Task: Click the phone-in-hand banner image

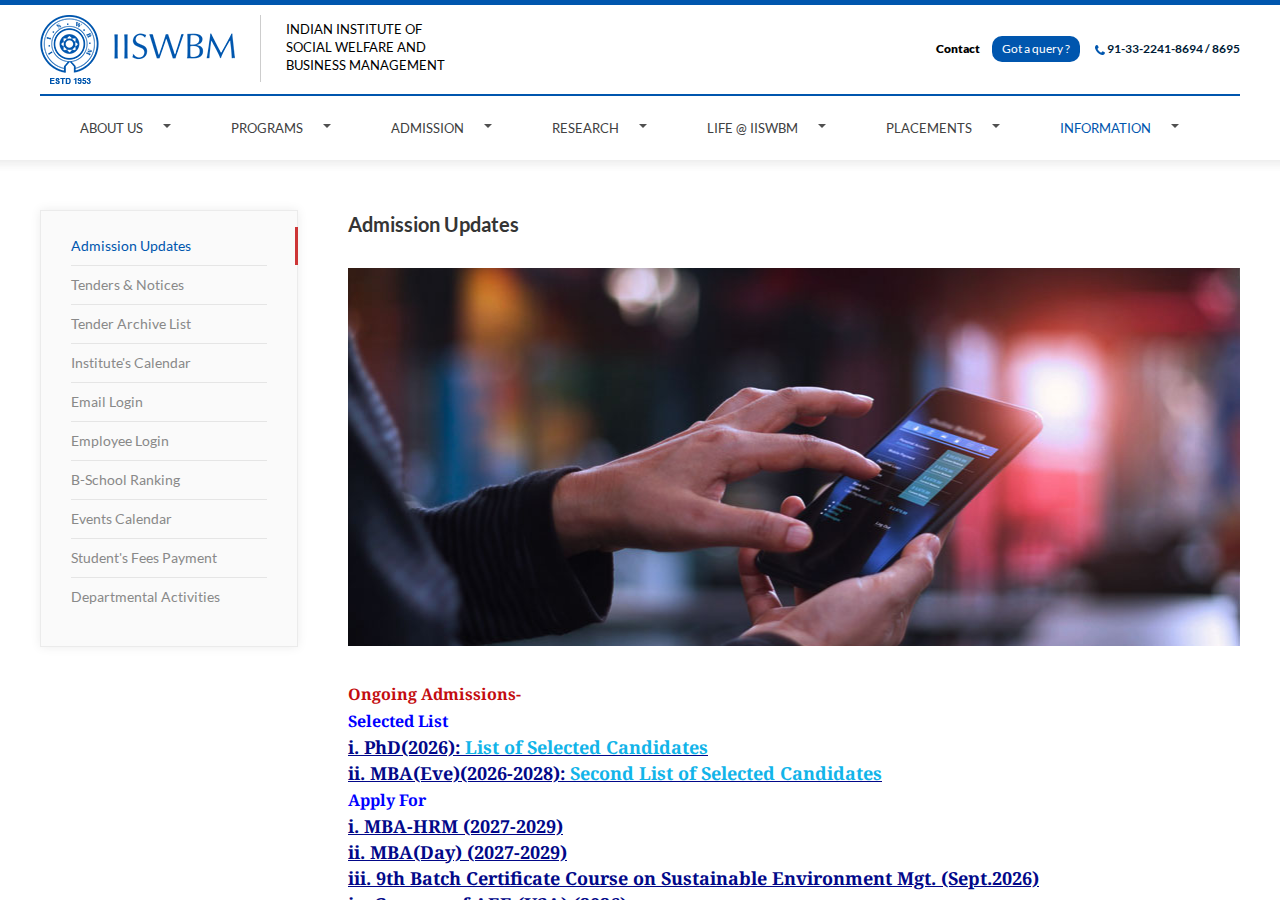Action: [794, 457]
